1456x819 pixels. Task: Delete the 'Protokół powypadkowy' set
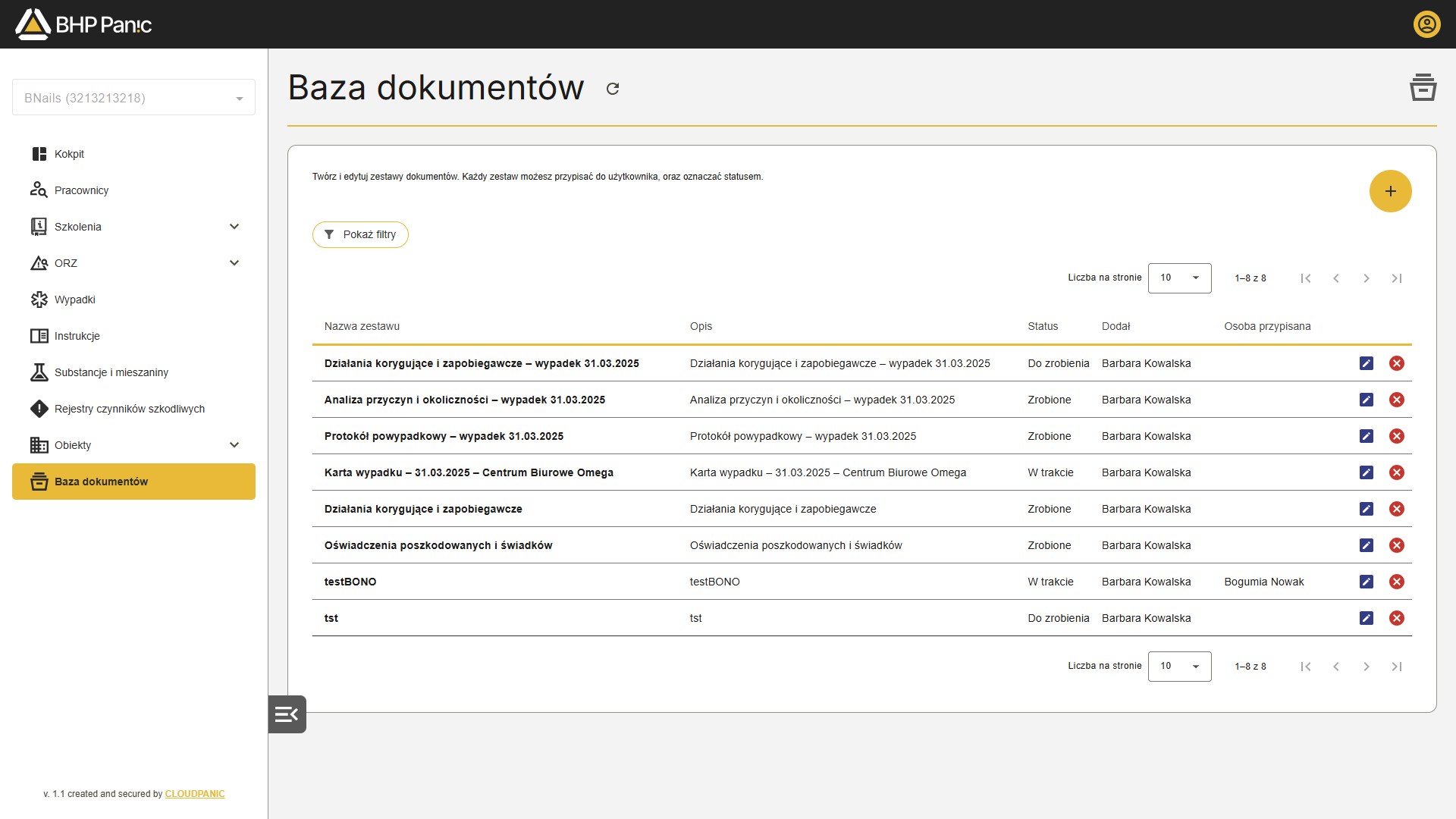1397,436
